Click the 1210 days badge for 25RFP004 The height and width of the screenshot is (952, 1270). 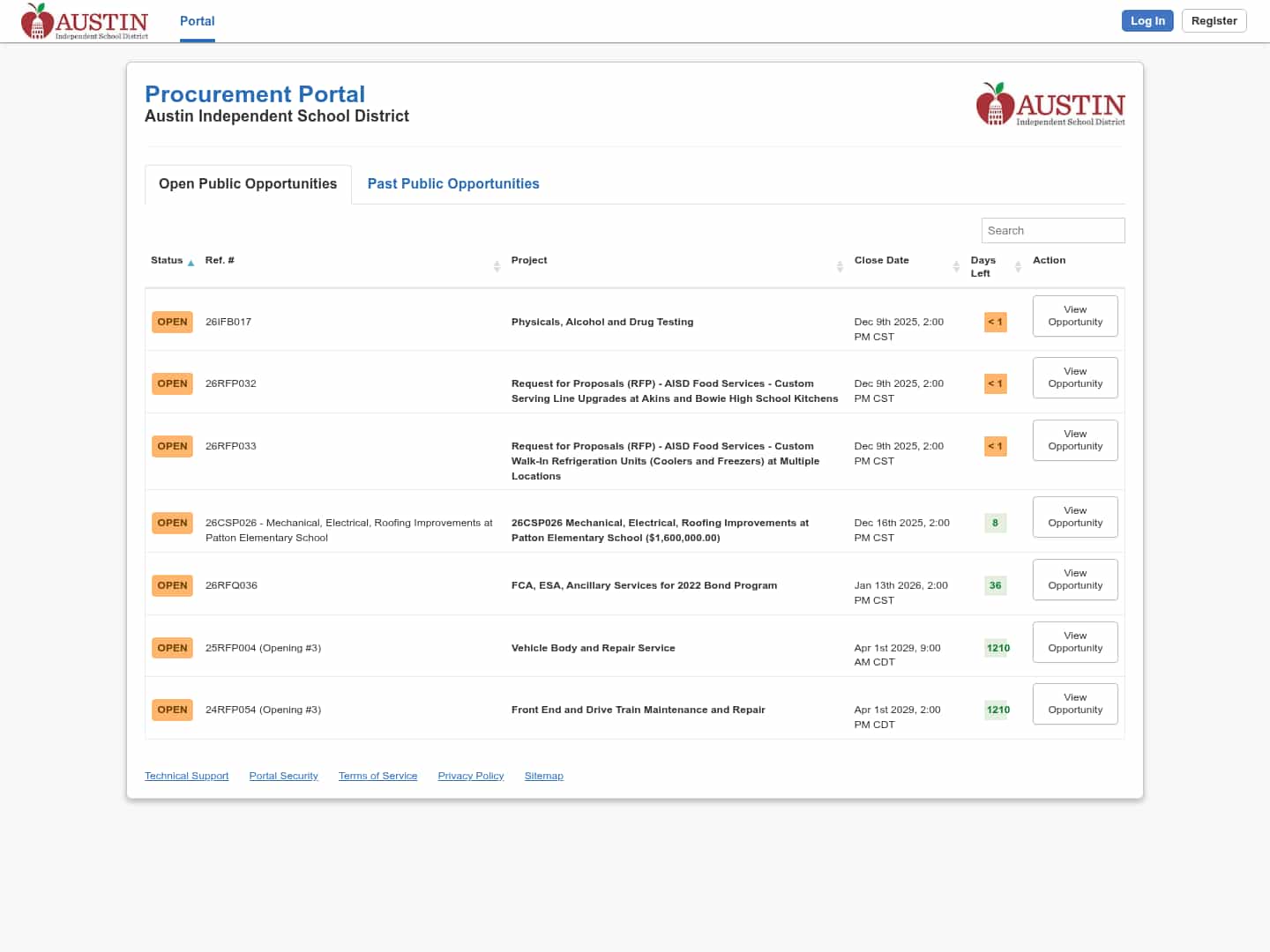click(997, 648)
